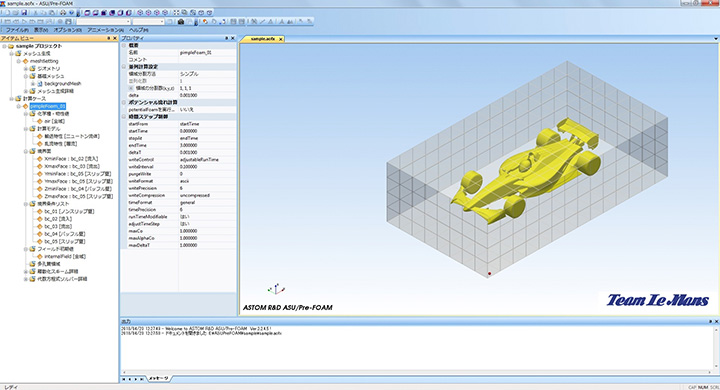Click the line measure tool icon
This screenshot has width=720, height=390.
[263, 22]
